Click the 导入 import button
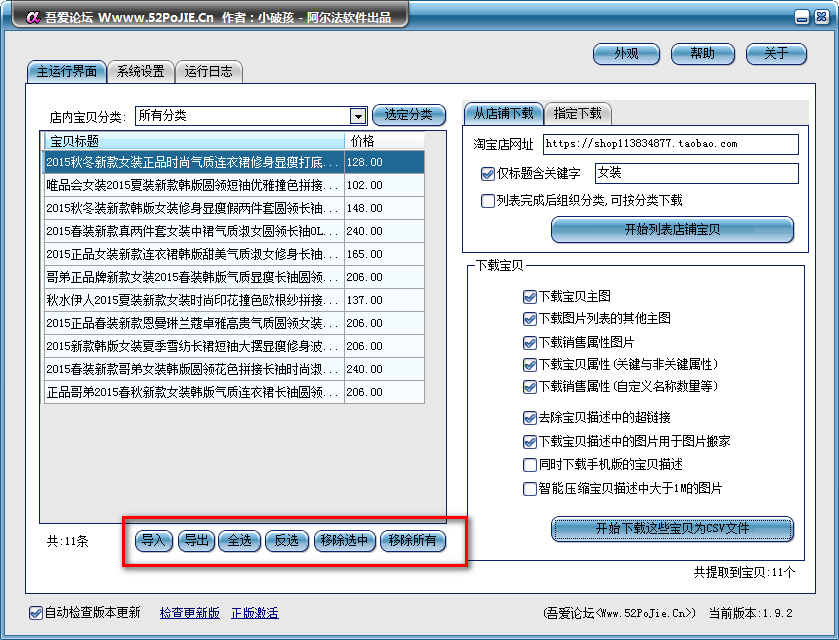This screenshot has height=640, width=839. point(154,540)
